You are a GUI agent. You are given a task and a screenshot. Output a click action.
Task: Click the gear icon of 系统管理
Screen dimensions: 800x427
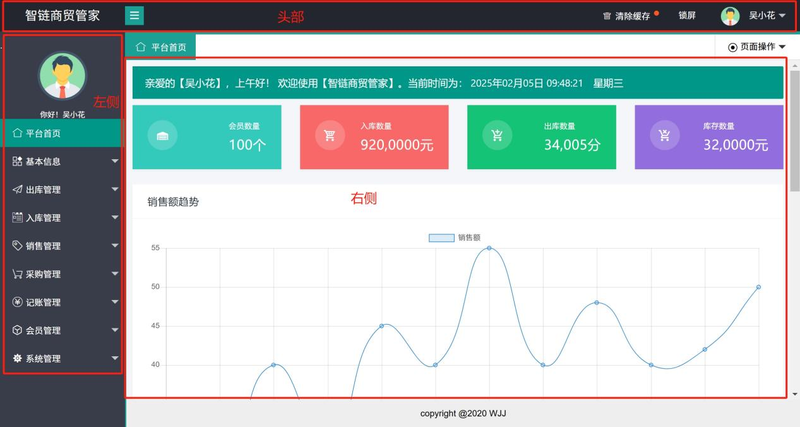17,358
